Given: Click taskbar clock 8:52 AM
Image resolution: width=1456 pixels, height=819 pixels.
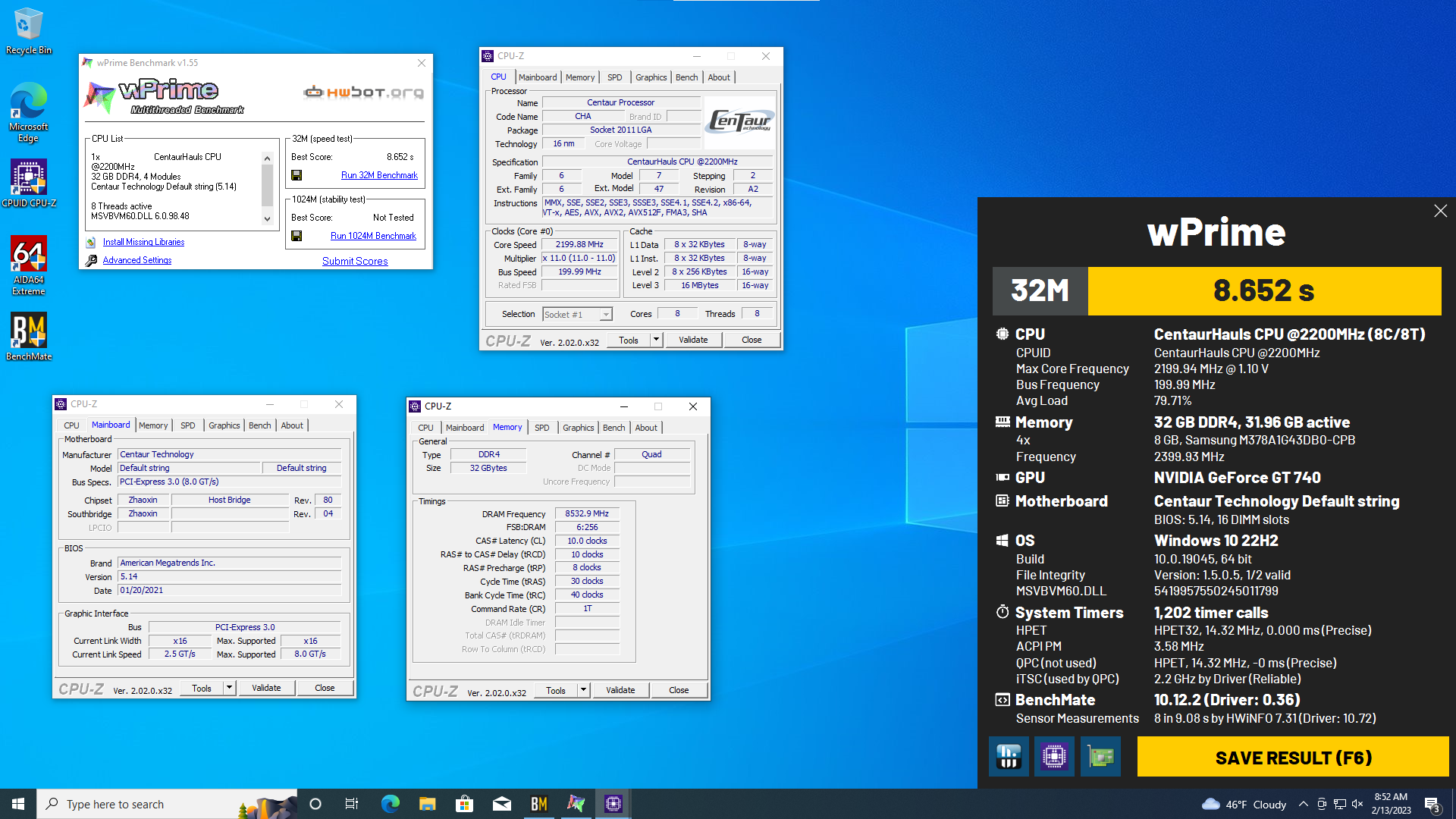Looking at the screenshot, I should 1391,804.
